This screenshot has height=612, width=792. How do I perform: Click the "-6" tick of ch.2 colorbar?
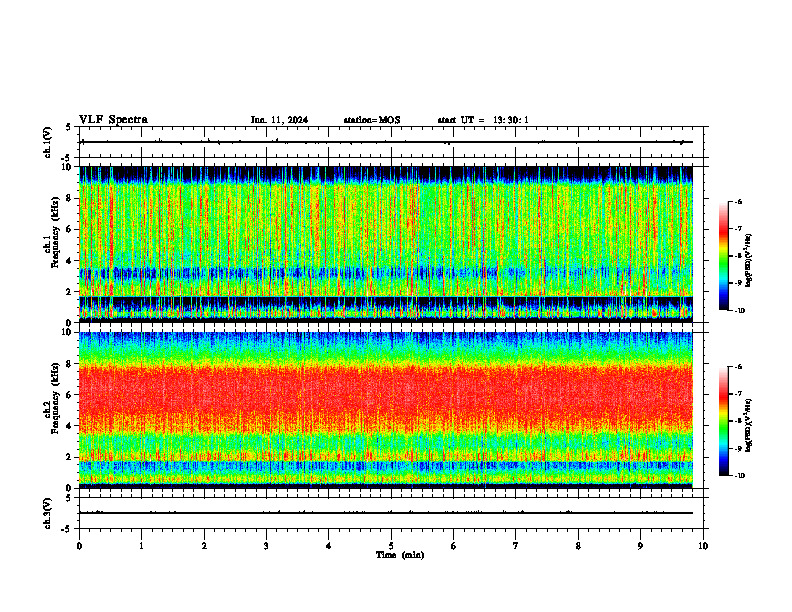pyautogui.click(x=738, y=367)
